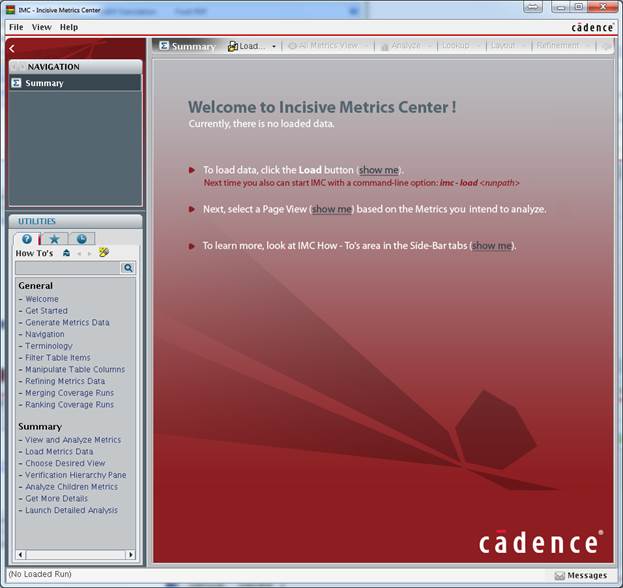Switch to the star Favorites tab in Utilities
623x588 pixels.
point(54,239)
